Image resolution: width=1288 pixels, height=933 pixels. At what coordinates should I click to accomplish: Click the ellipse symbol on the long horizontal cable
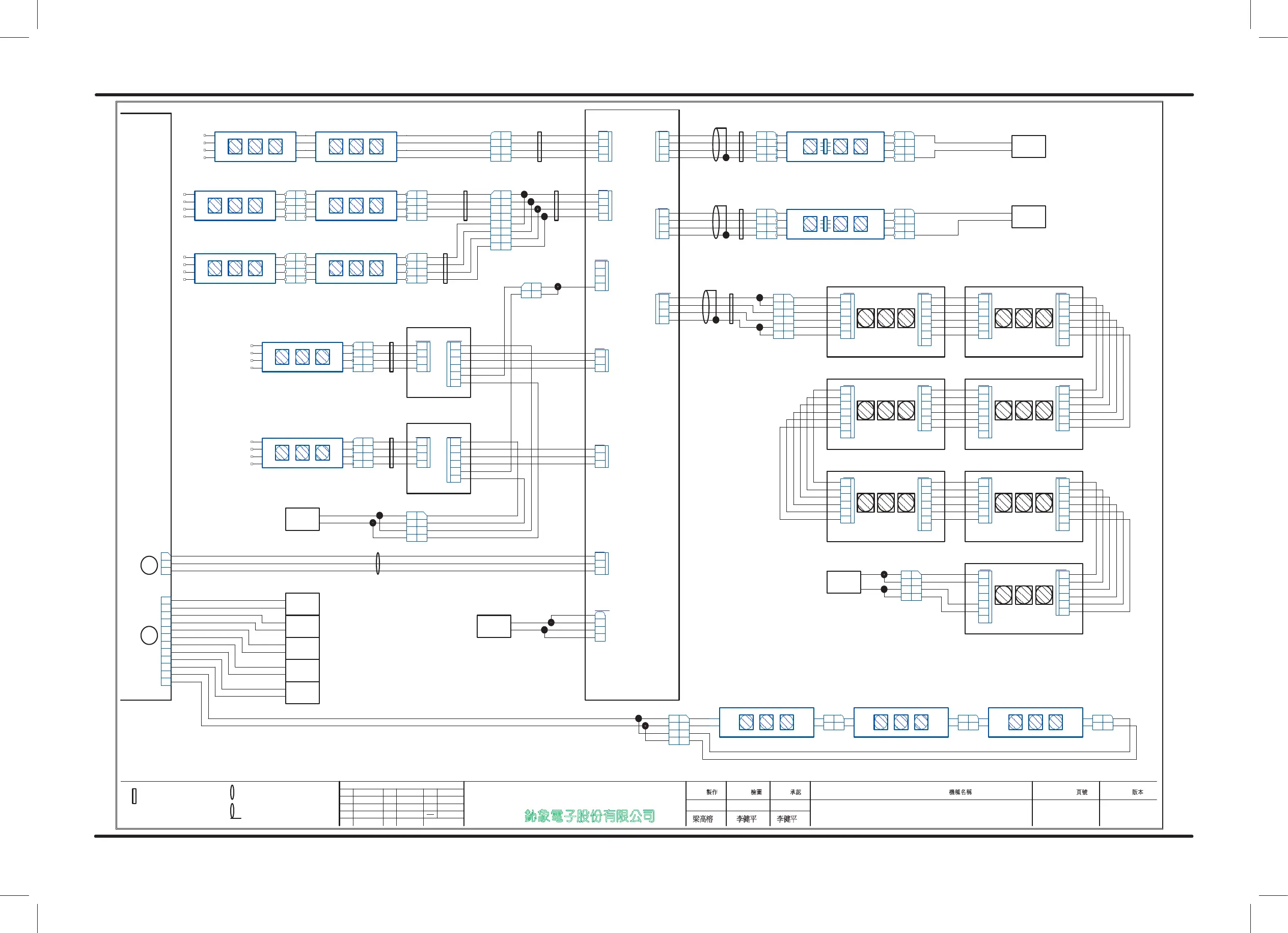pyautogui.click(x=378, y=563)
